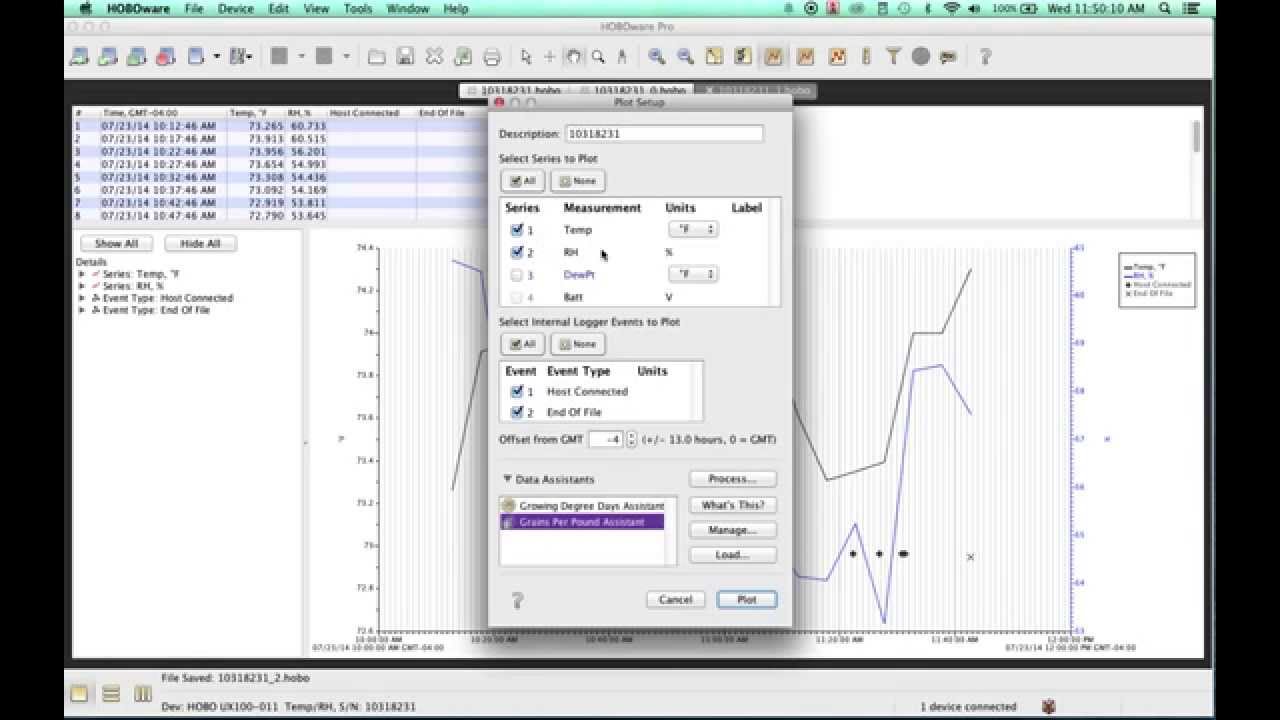Open the Edit menu
The width and height of the screenshot is (1280, 720).
pyautogui.click(x=279, y=8)
